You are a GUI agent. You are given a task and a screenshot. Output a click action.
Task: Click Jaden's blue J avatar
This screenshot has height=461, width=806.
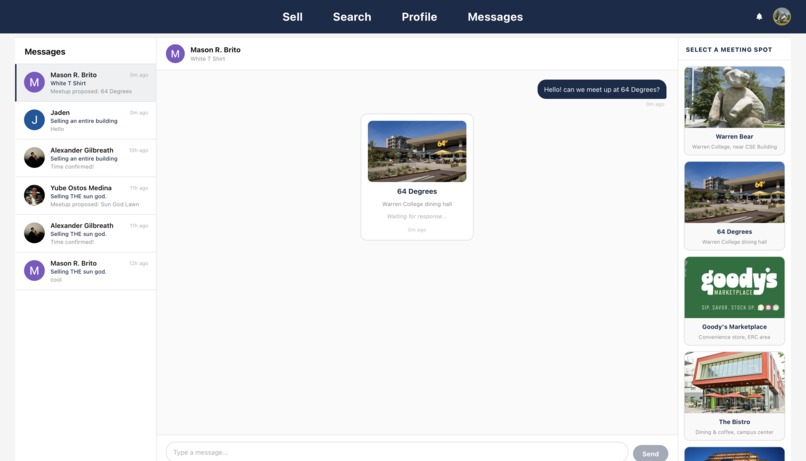point(34,120)
